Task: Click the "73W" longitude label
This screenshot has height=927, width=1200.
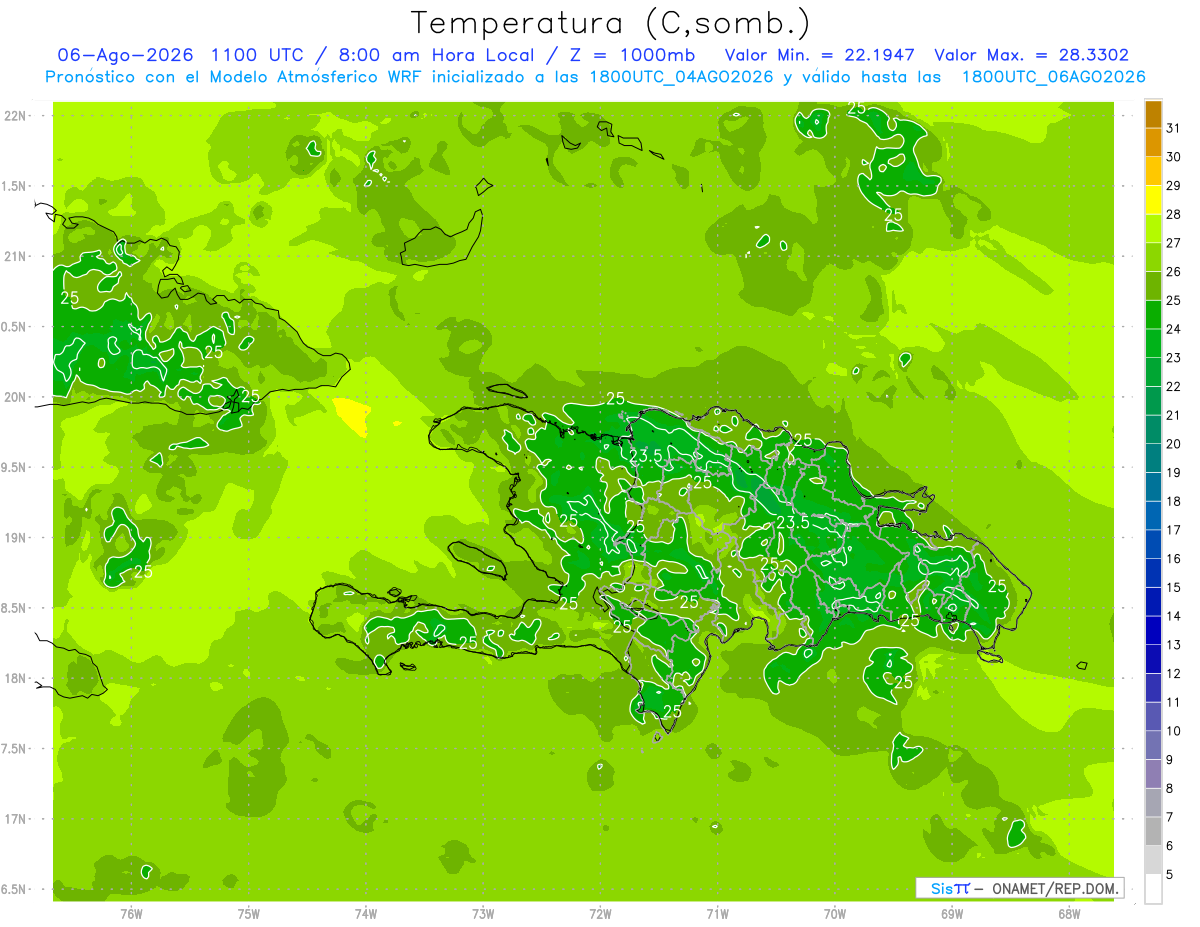Action: [483, 913]
